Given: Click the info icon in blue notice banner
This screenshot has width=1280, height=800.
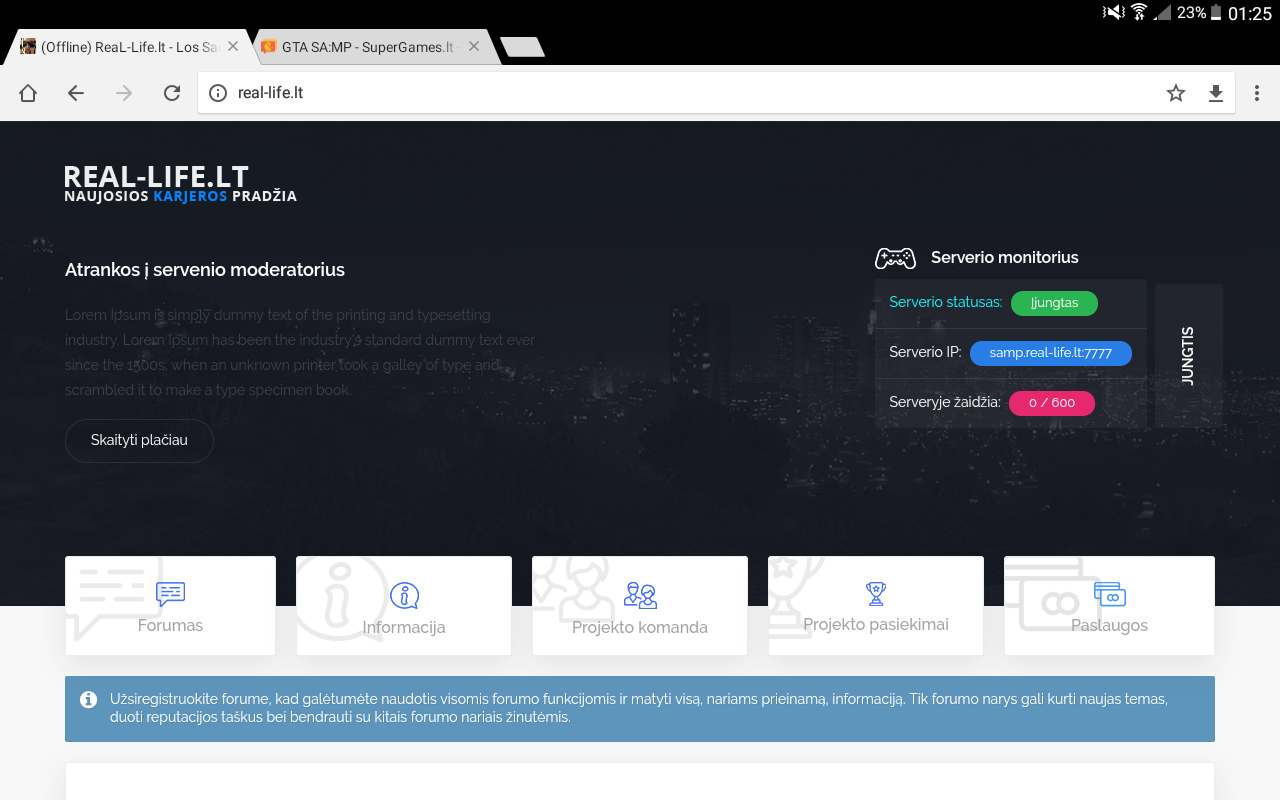Looking at the screenshot, I should 89,699.
